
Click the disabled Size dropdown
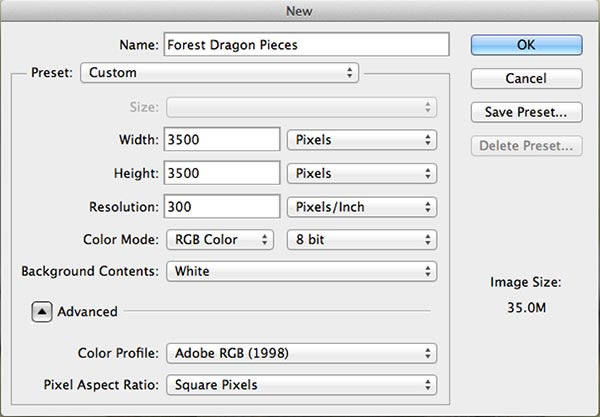pos(302,106)
